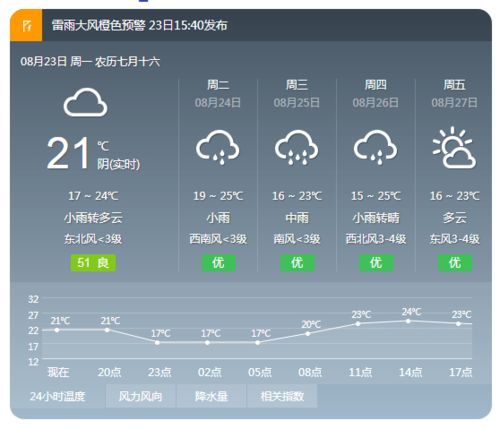Click the 14点 time axis label
The image size is (500, 429).
[411, 372]
